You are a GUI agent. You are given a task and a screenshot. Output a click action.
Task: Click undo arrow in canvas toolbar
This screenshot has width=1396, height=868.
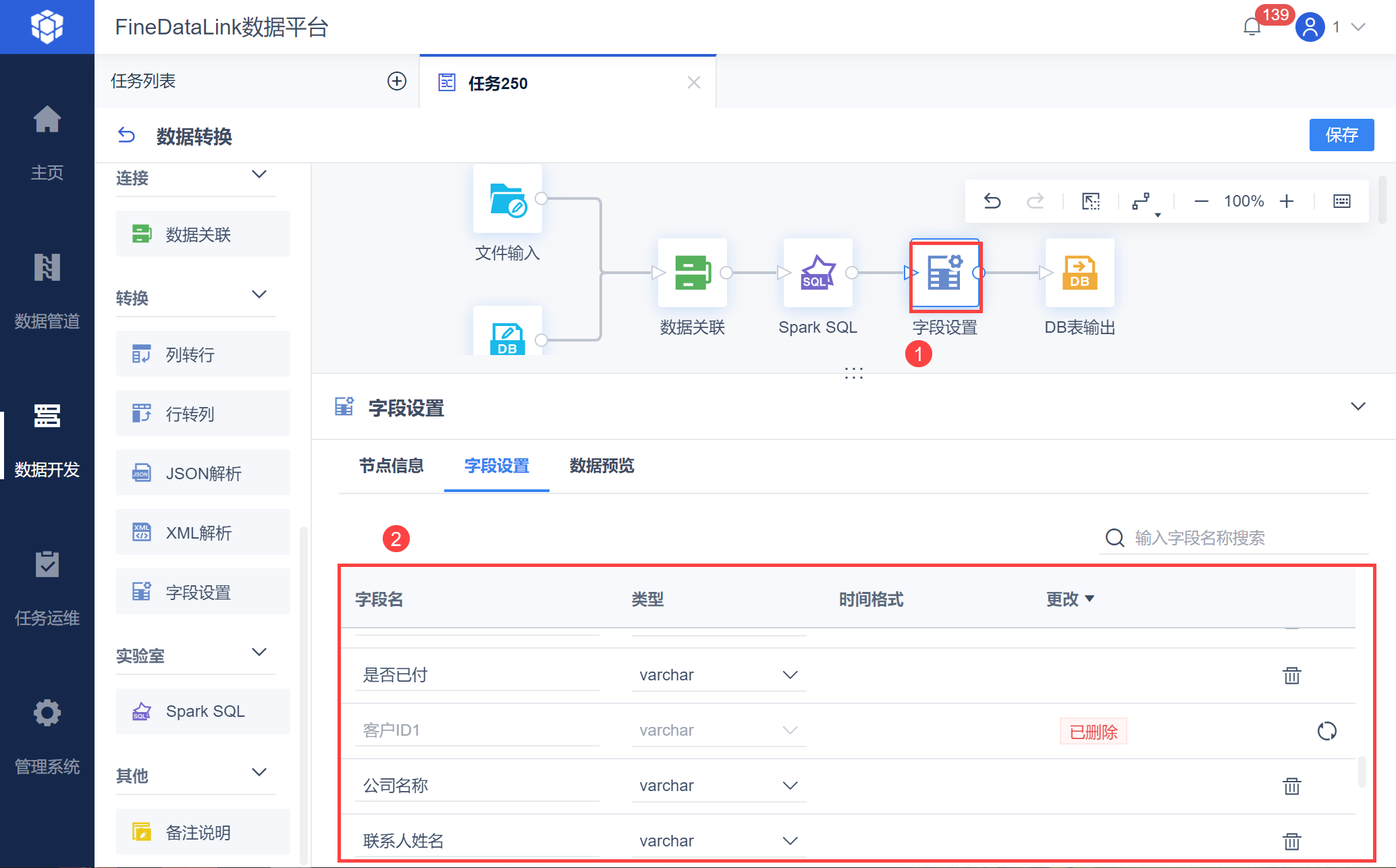[992, 201]
